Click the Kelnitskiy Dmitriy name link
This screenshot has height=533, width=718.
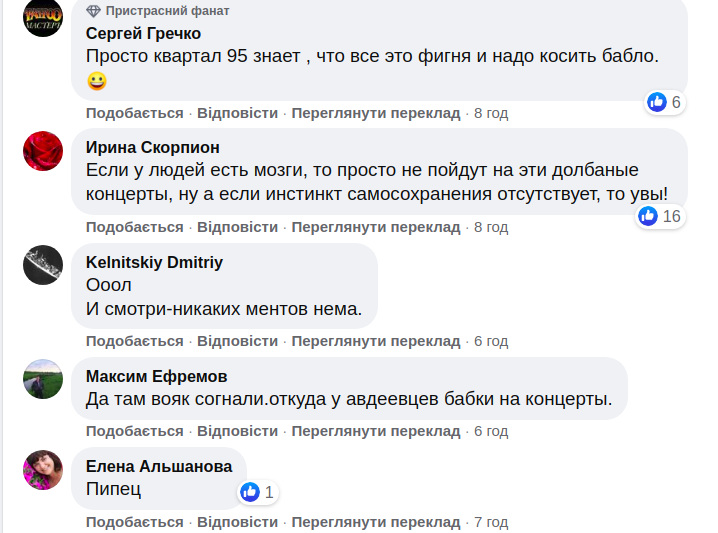[x=154, y=262]
